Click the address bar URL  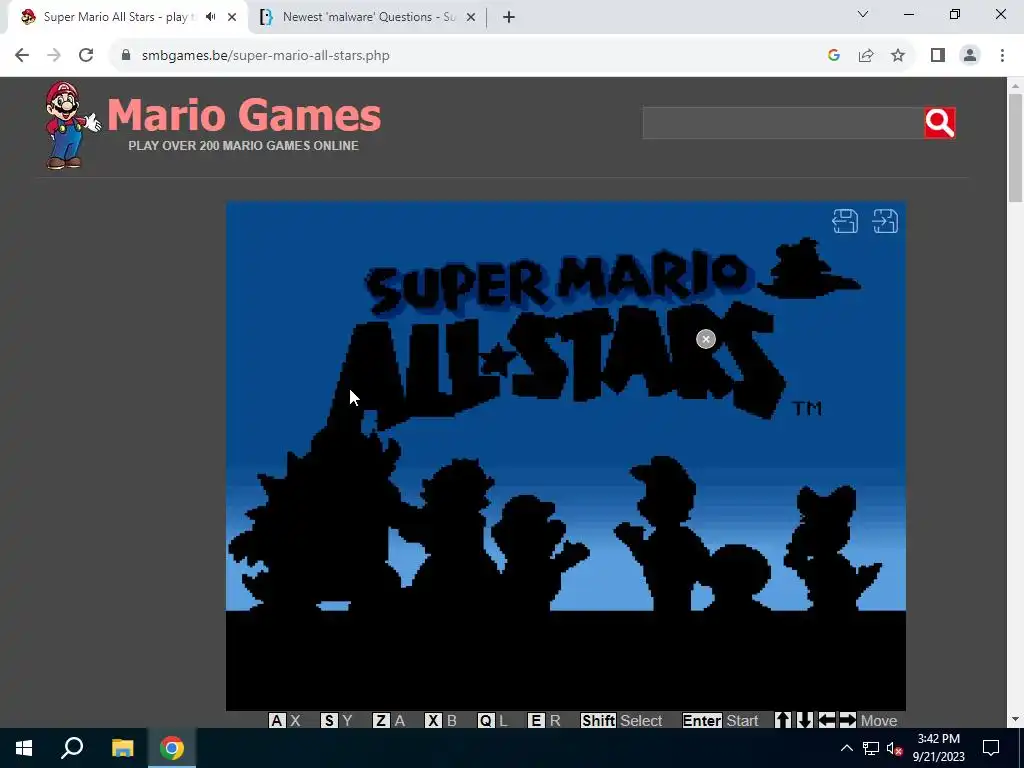(266, 56)
